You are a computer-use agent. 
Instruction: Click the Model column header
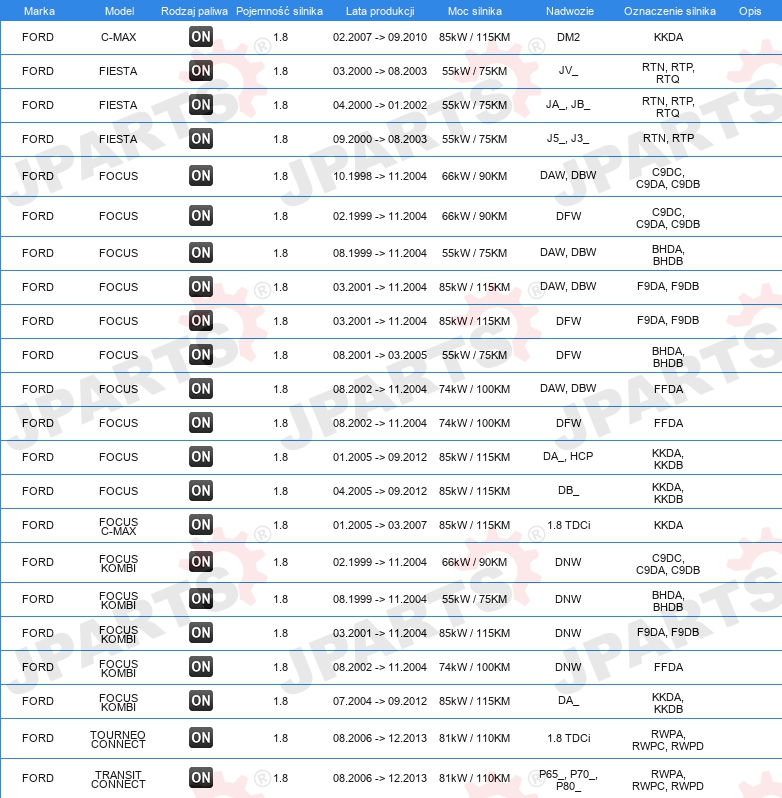pyautogui.click(x=120, y=11)
